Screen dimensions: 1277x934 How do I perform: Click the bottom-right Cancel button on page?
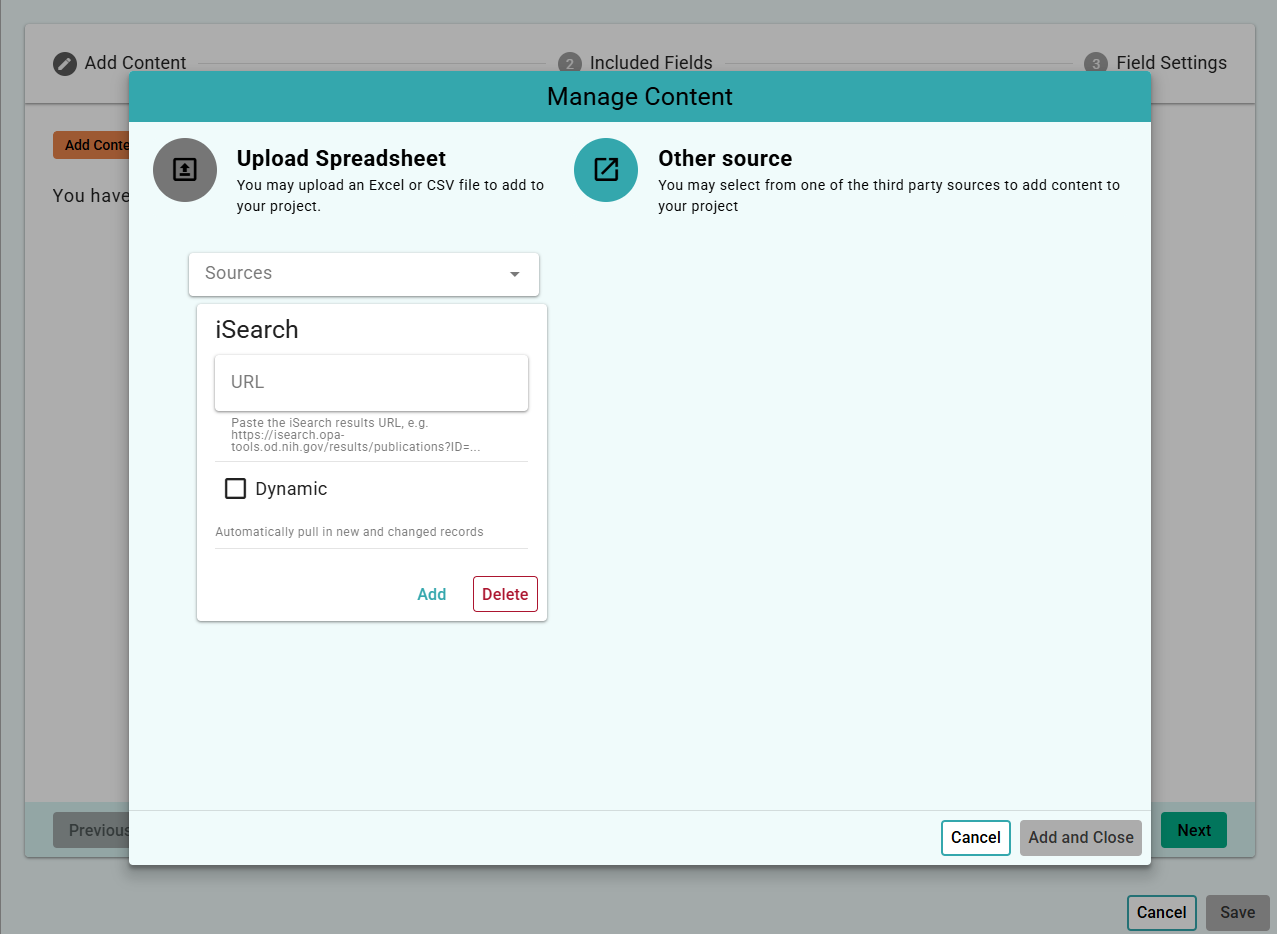[1162, 912]
